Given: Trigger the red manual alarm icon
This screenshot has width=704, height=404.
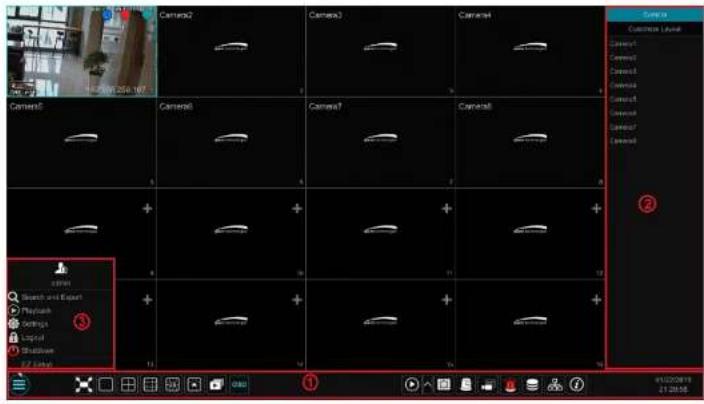Looking at the screenshot, I should [x=510, y=385].
